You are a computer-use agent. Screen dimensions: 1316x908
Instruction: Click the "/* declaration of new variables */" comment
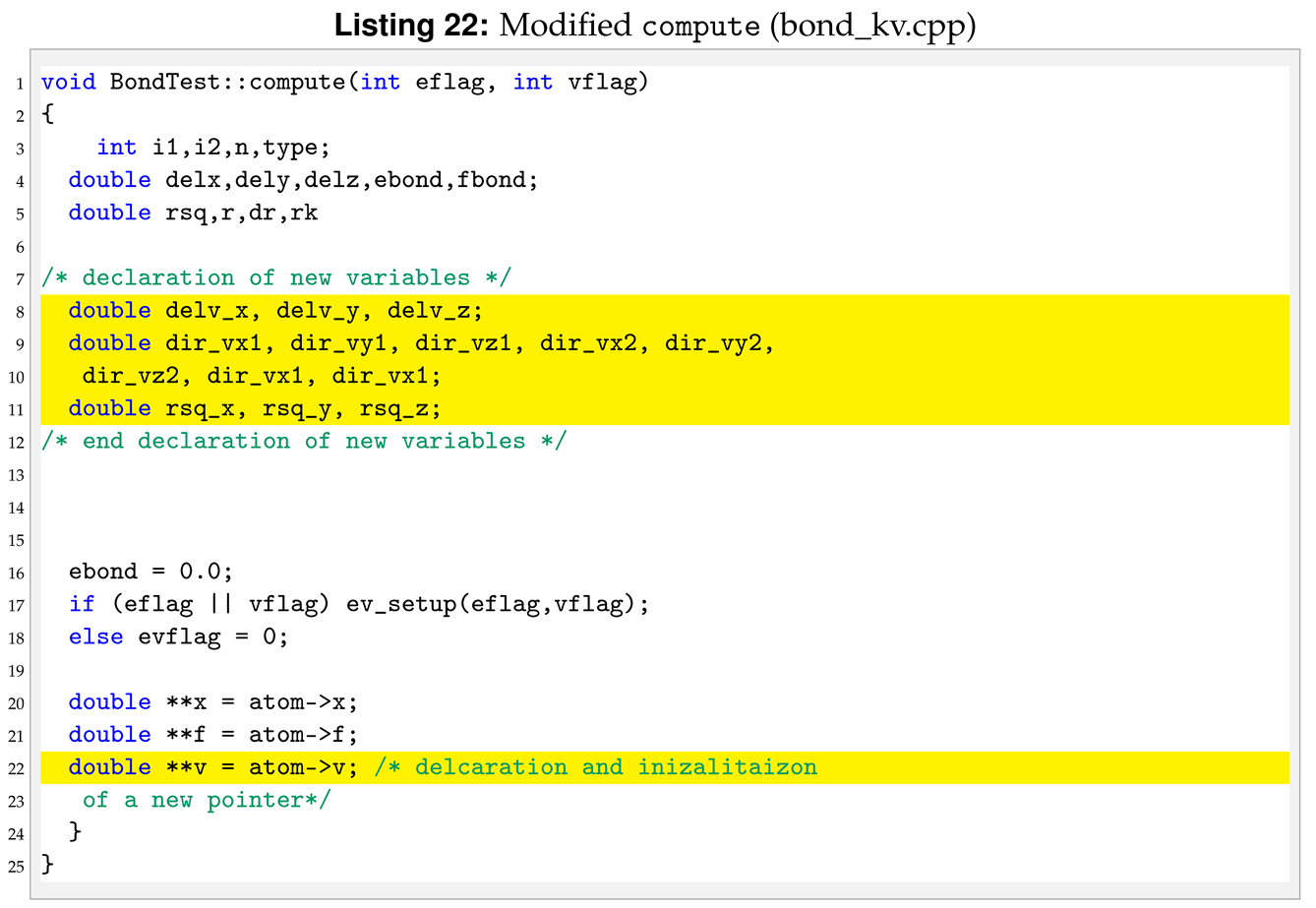point(276,277)
